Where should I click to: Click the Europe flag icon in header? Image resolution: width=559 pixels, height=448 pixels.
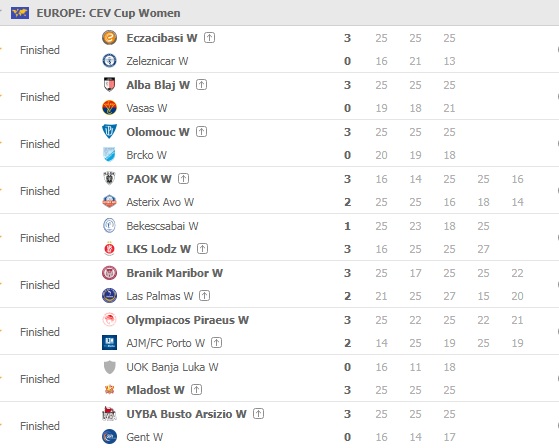click(x=20, y=13)
